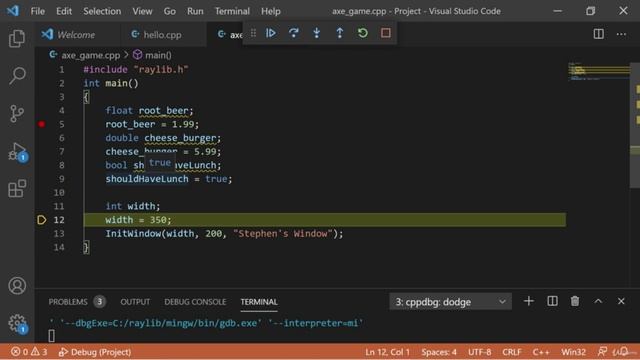Screen dimensions: 640x360
Task: Click debug Continue button
Action: [271, 33]
